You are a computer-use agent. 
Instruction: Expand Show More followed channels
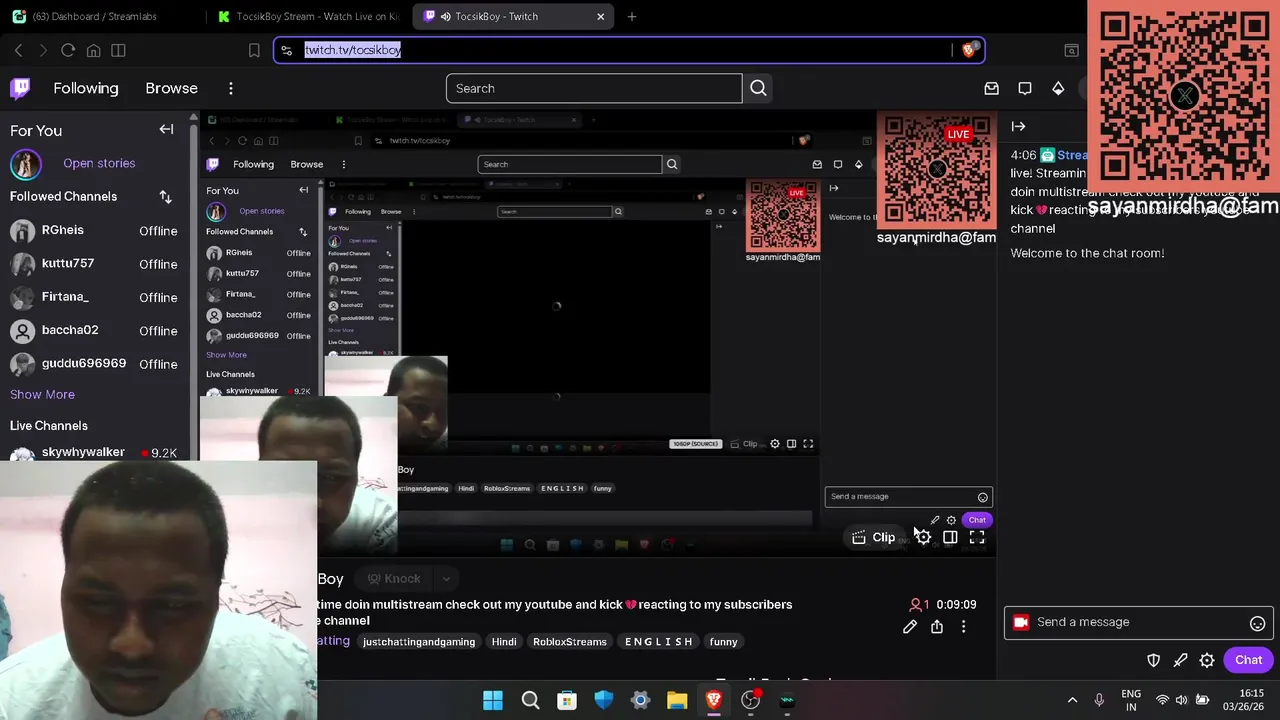pyautogui.click(x=42, y=394)
